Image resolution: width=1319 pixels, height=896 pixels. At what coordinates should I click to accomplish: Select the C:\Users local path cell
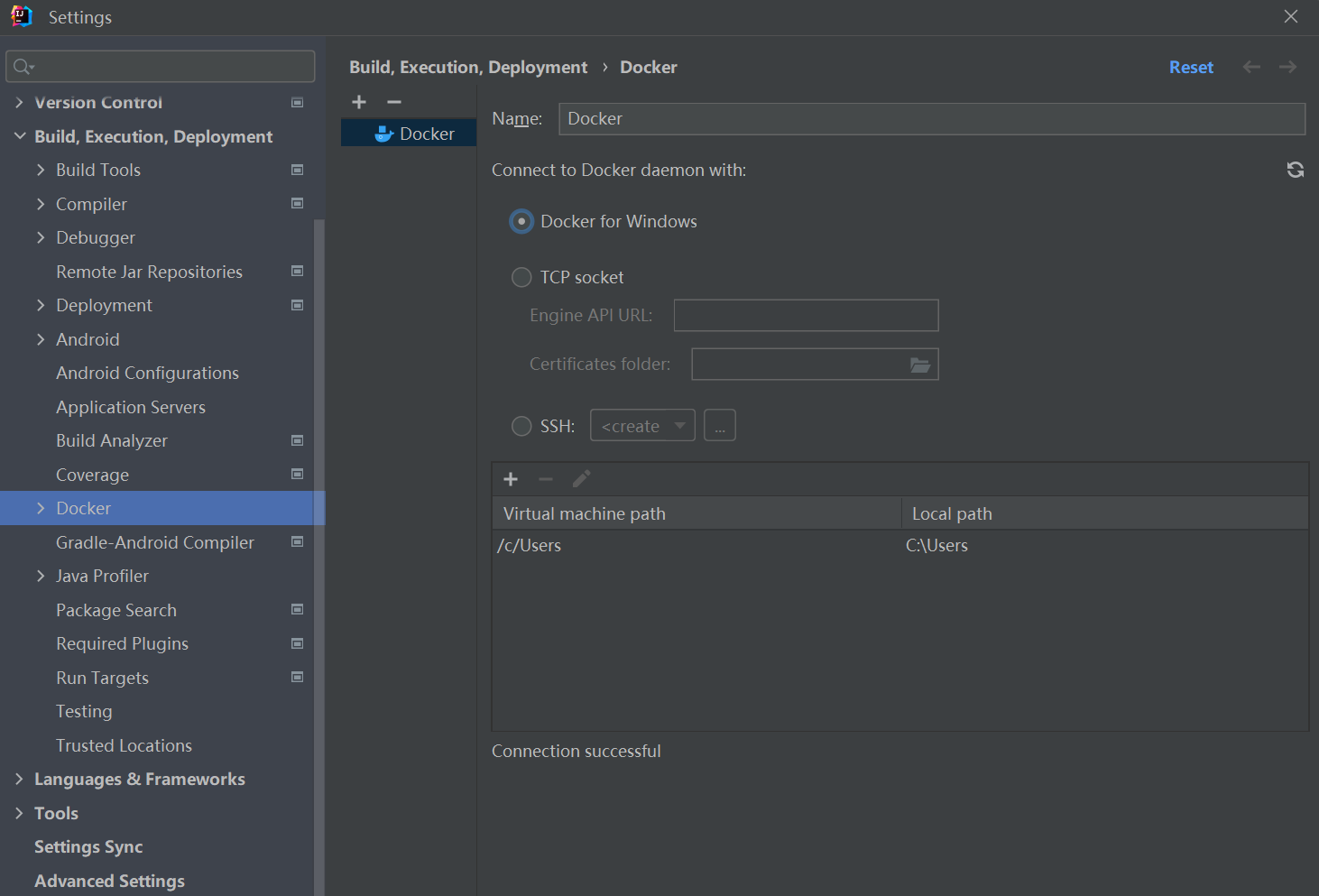1105,545
